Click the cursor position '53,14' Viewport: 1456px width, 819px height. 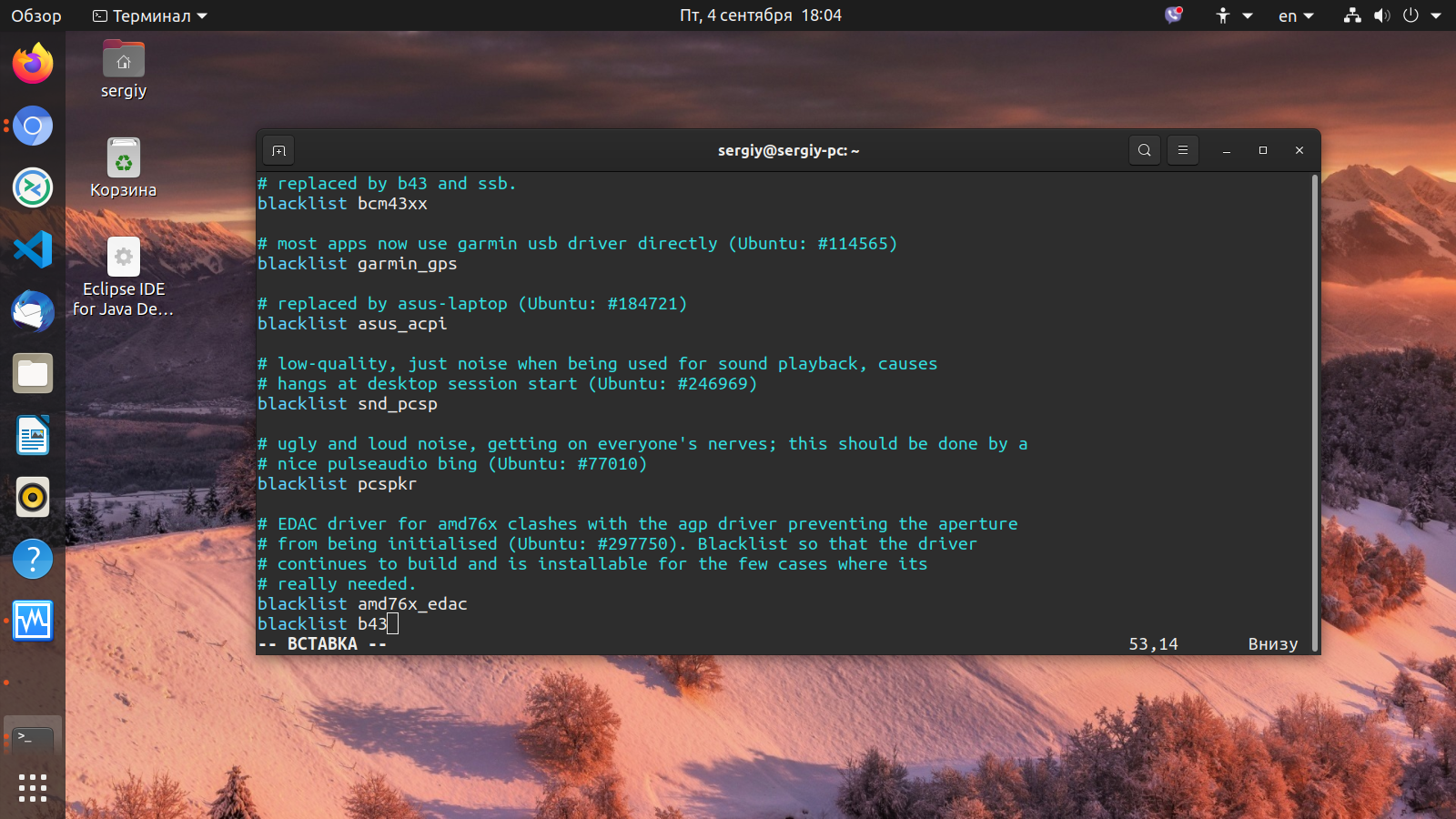[x=1153, y=644]
